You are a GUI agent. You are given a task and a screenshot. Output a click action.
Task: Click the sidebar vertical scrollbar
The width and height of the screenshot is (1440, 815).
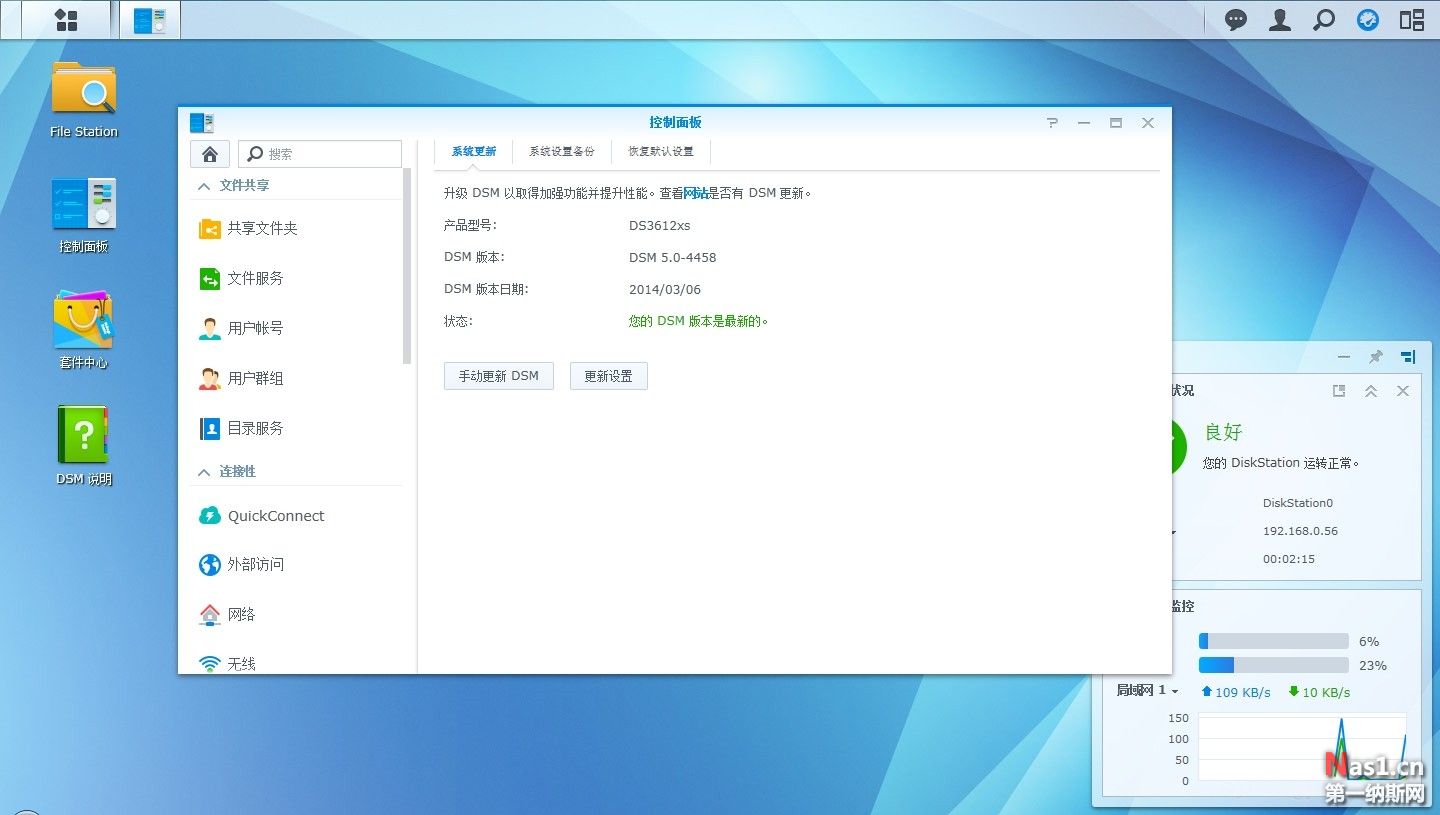407,266
